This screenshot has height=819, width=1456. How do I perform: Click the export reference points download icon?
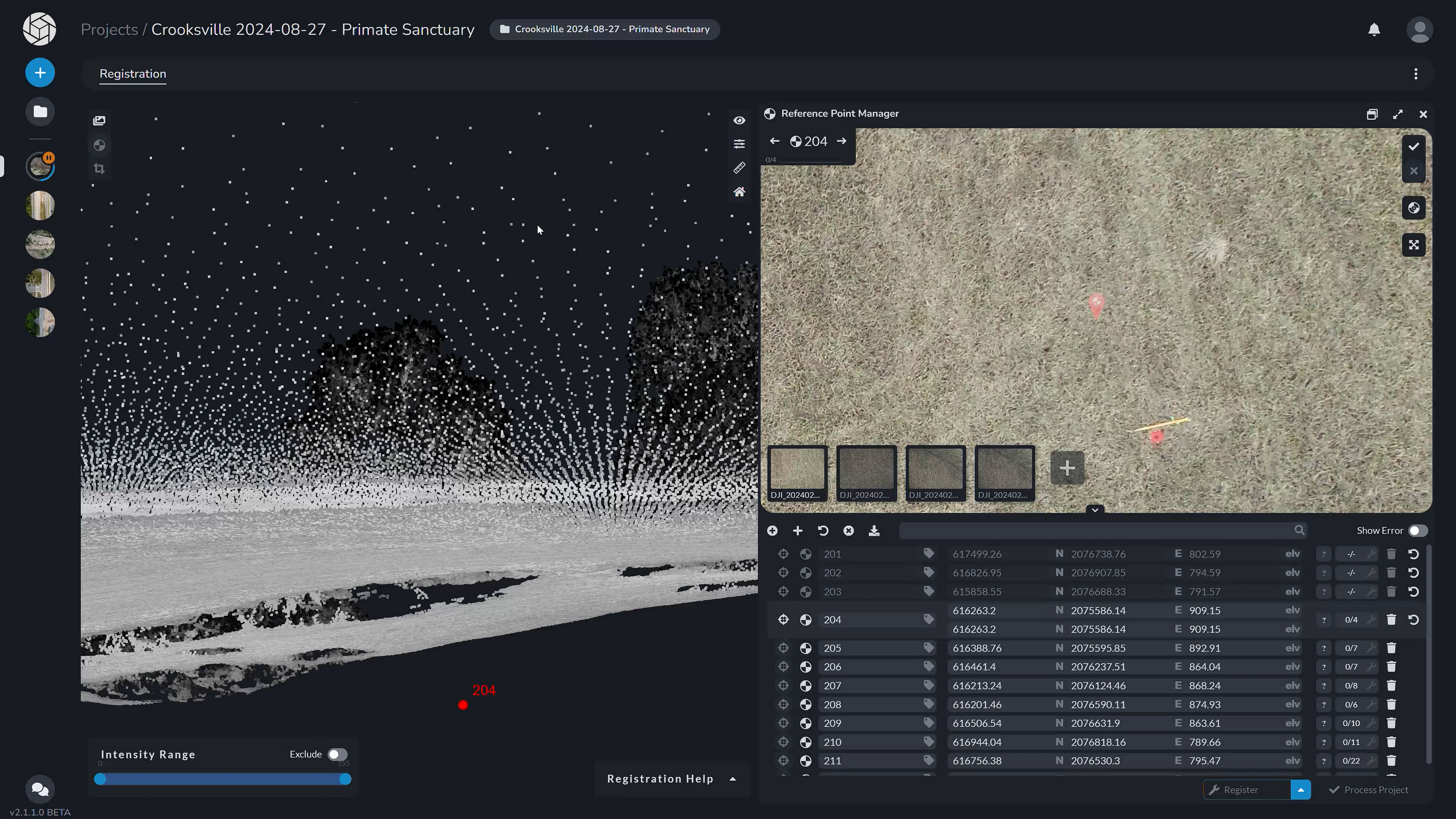pyautogui.click(x=874, y=530)
